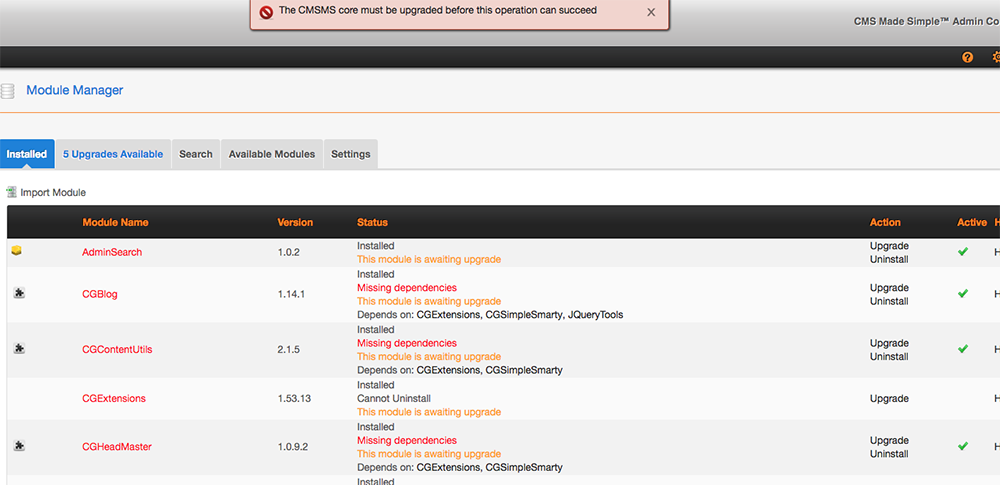Viewport: 1000px width, 485px height.
Task: Toggle AdminSearch active green checkmark
Action: point(963,252)
